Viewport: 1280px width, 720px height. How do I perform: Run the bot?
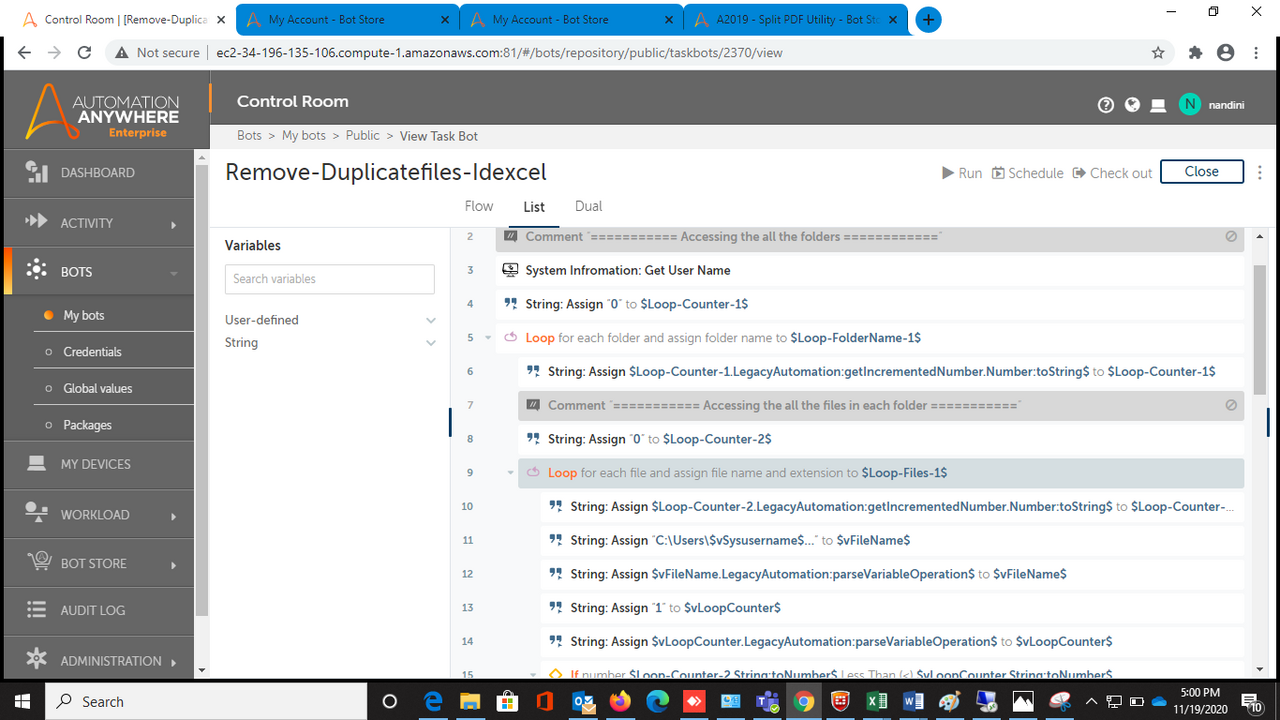pyautogui.click(x=962, y=173)
